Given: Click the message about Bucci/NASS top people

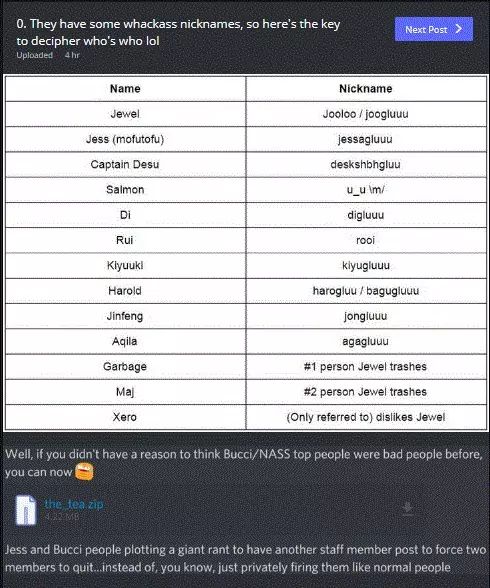Looking at the screenshot, I should (244, 463).
